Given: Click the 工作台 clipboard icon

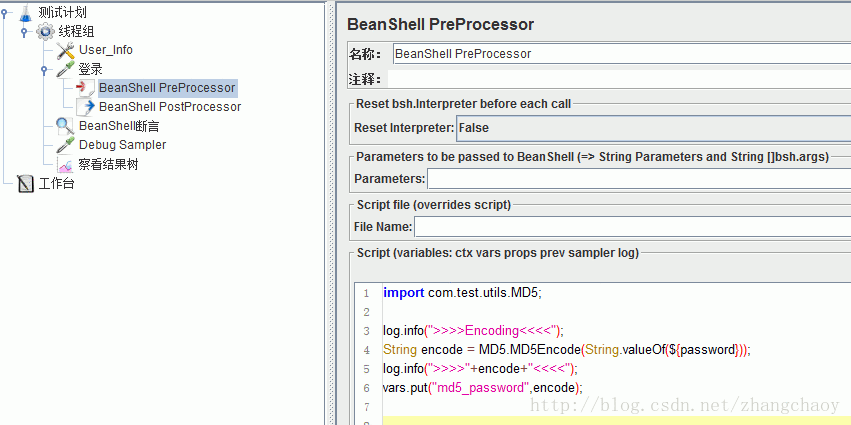Looking at the screenshot, I should 25,183.
